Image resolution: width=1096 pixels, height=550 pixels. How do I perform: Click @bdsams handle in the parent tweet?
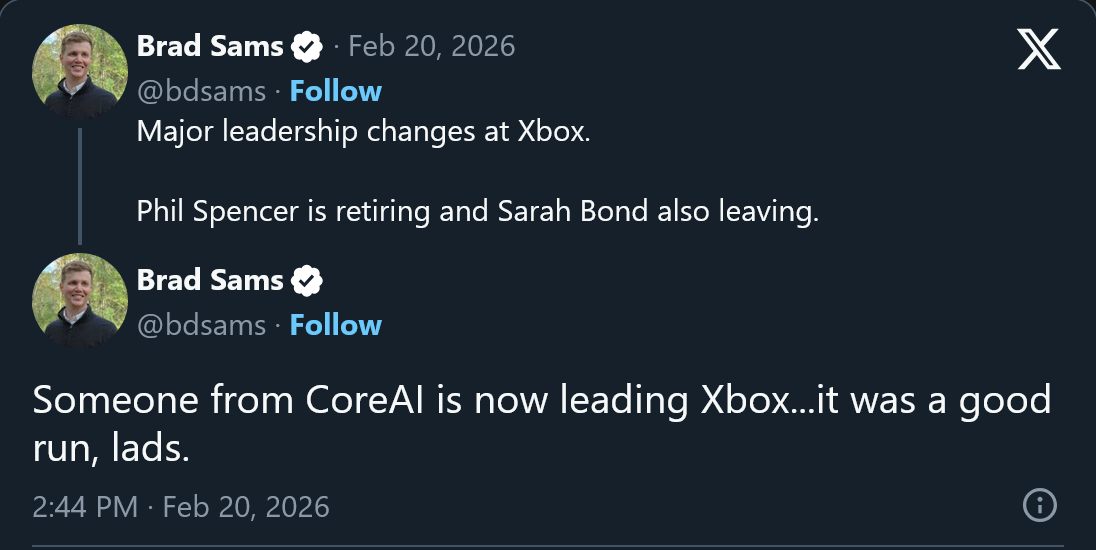(x=201, y=91)
